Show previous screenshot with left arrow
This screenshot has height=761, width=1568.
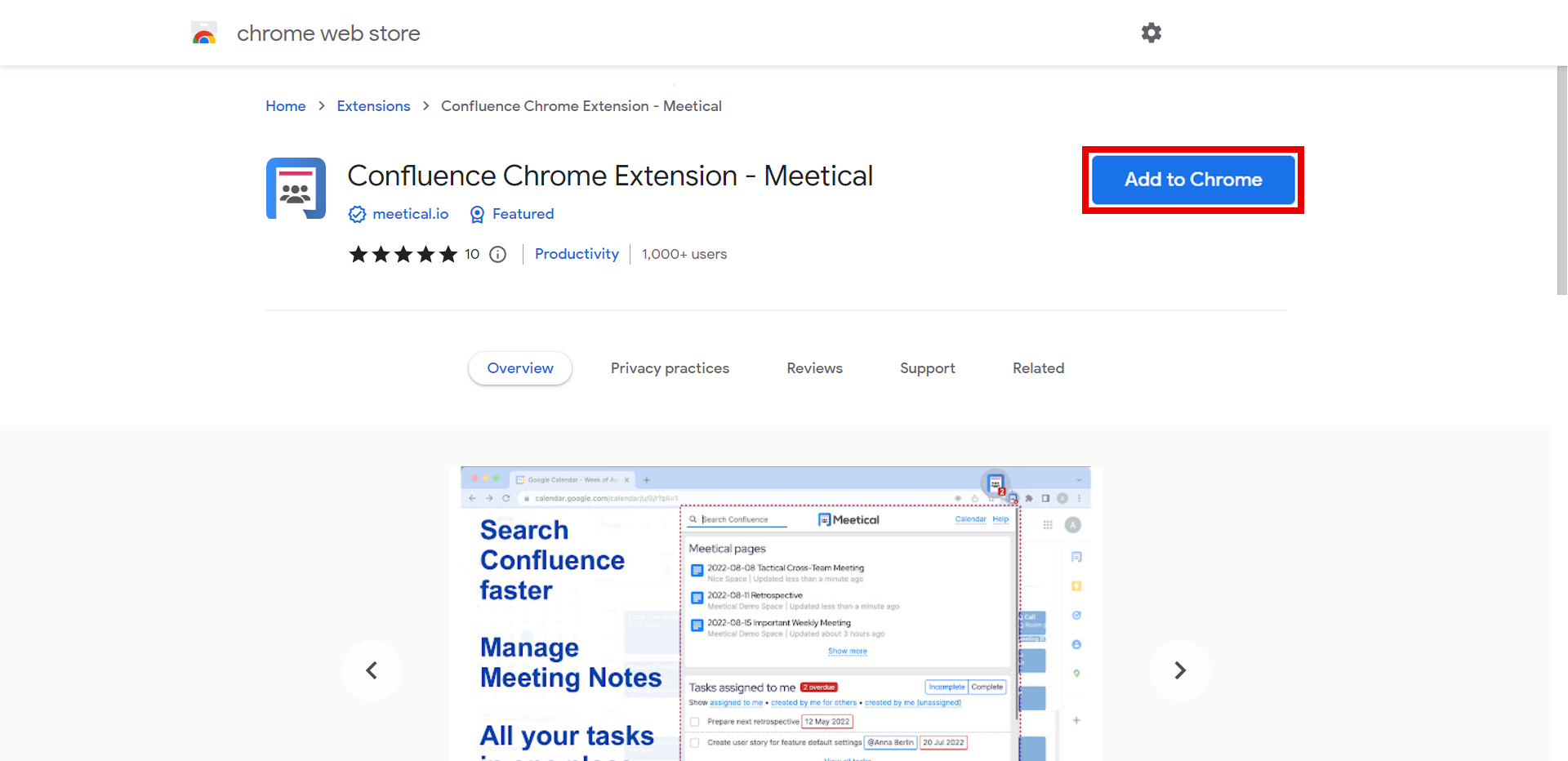[372, 670]
